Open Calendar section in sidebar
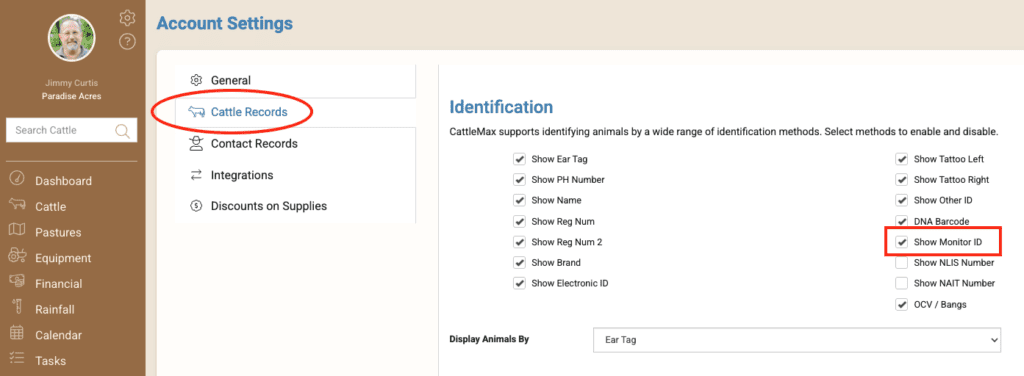 pyautogui.click(x=59, y=336)
